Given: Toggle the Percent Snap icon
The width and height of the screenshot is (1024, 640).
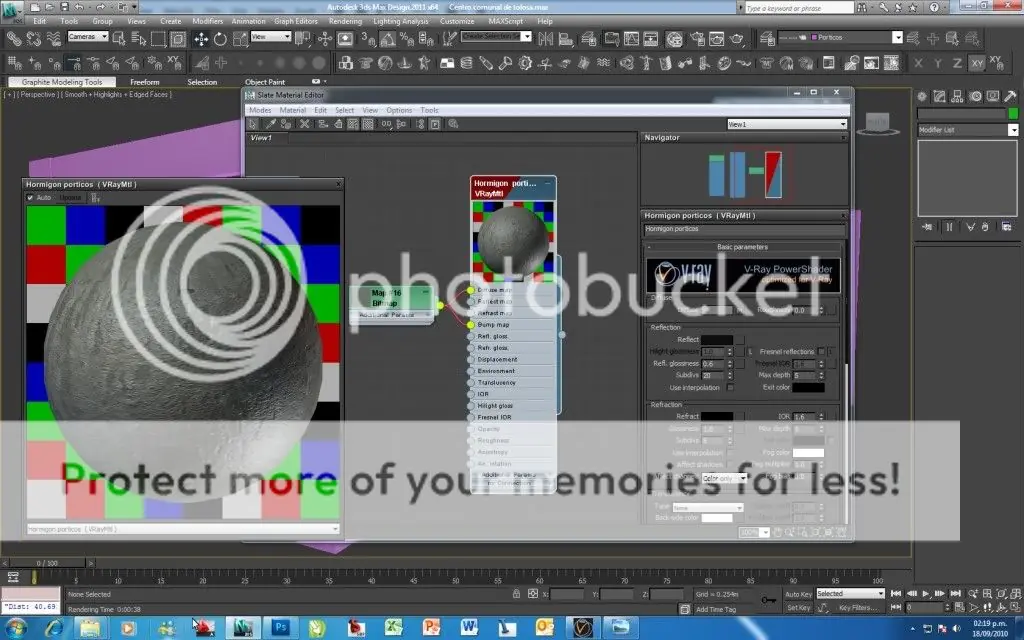Looking at the screenshot, I should click(x=407, y=39).
